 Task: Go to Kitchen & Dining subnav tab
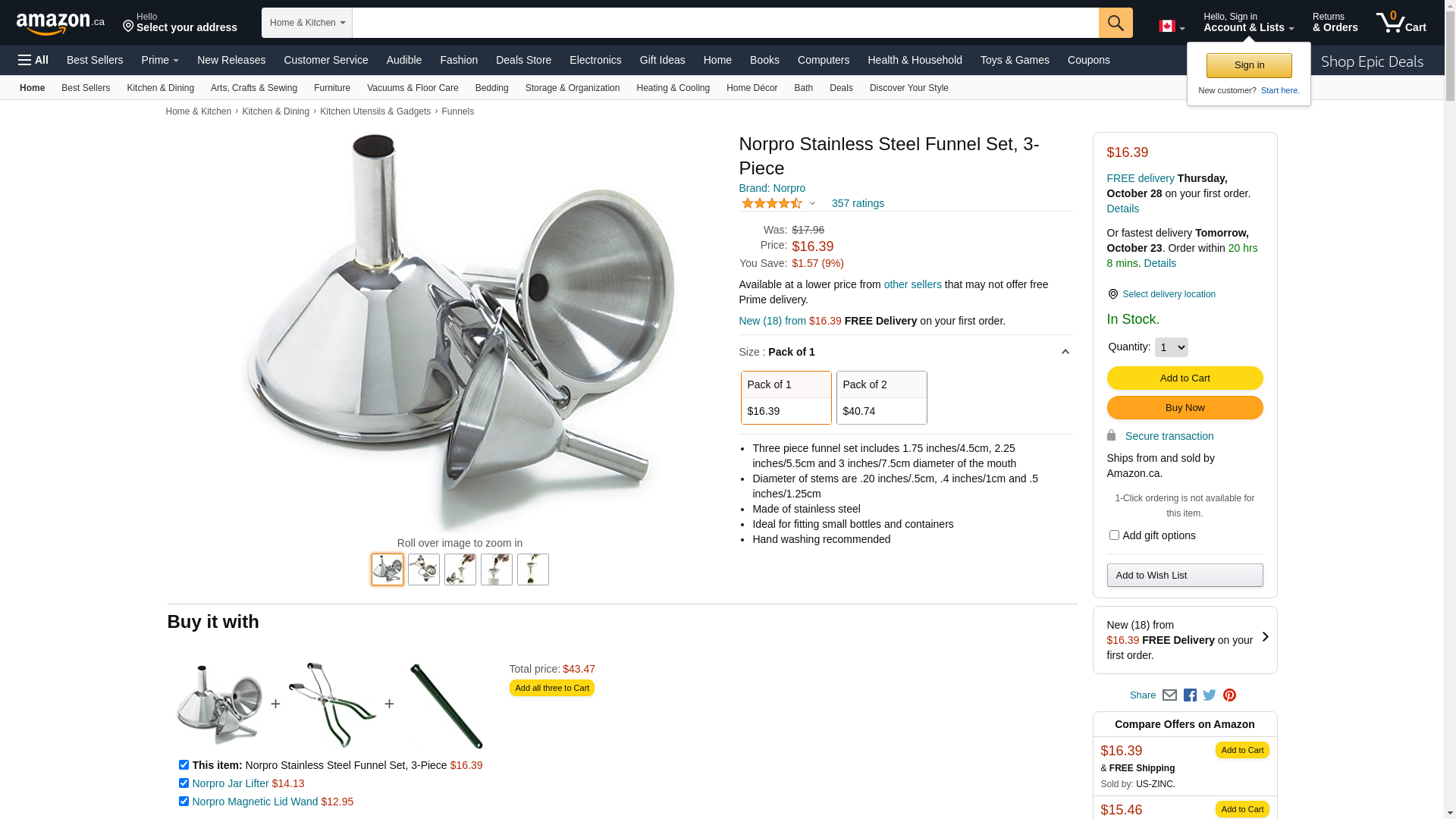pos(160,88)
